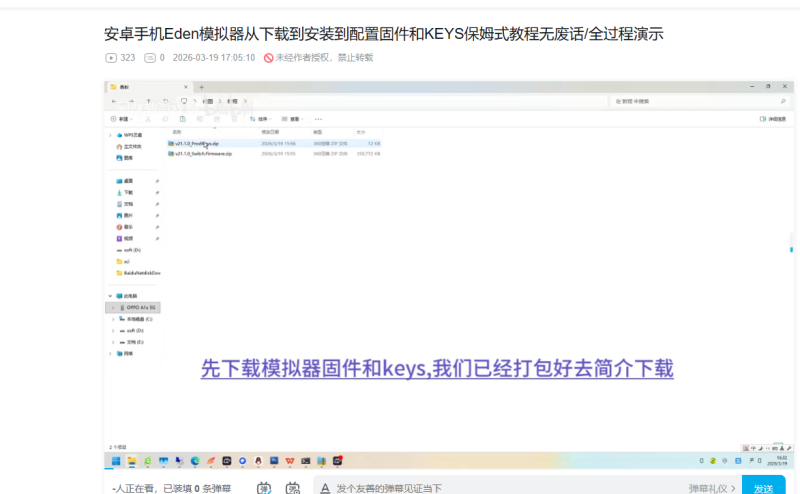Click the Explorer forward arrow
800x494 pixels.
click(x=131, y=101)
